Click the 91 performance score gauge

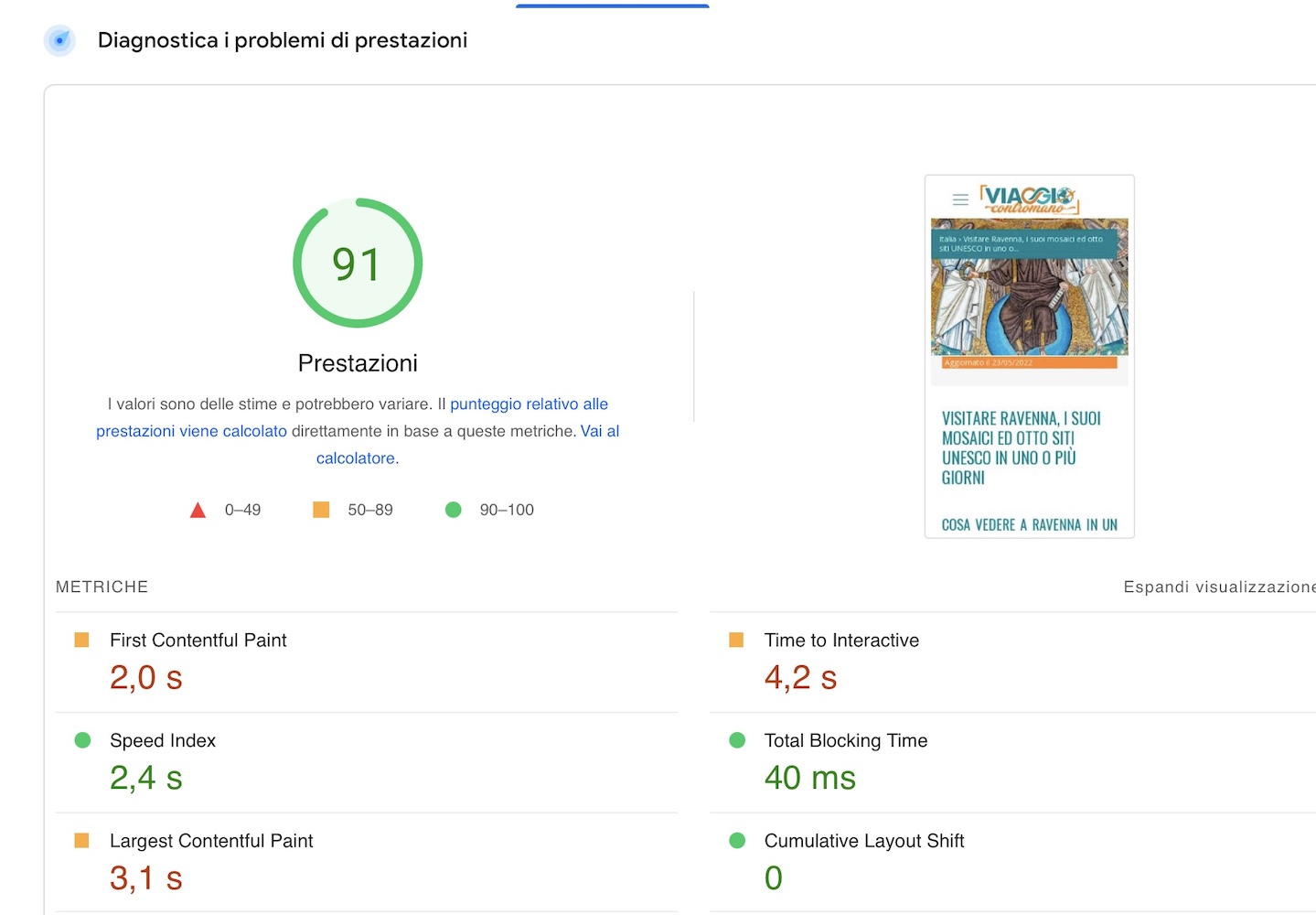point(357,263)
